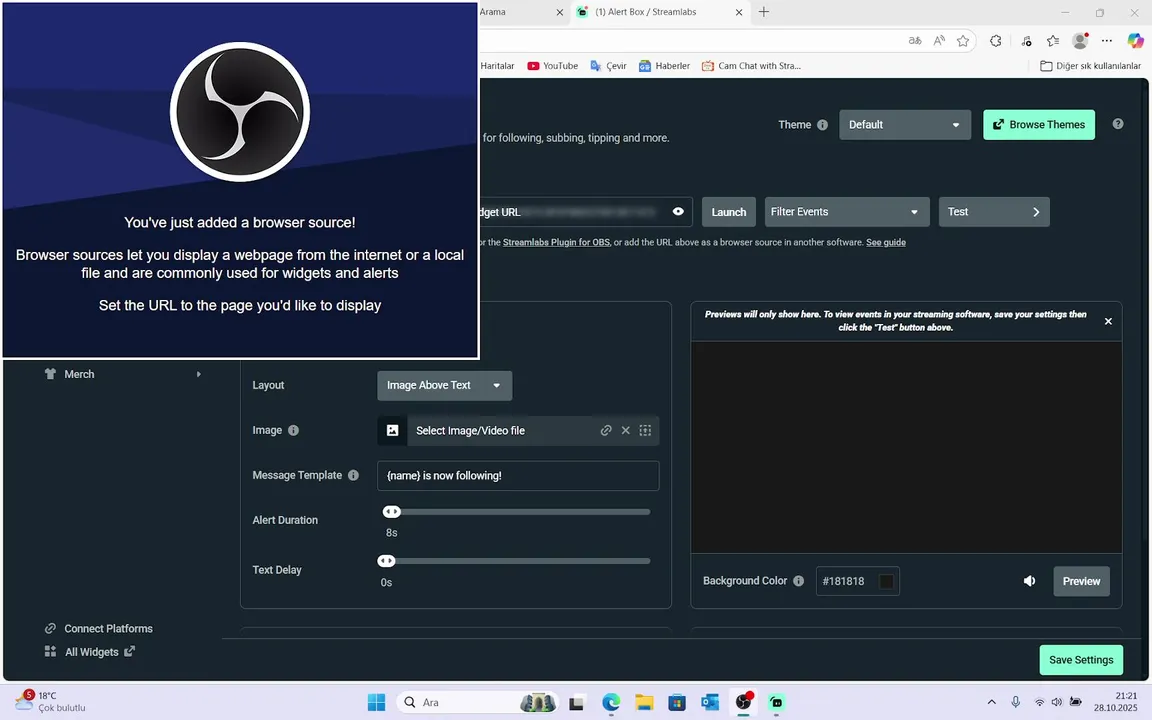Viewport: 1152px width, 720px height.
Task: Toggle widget URL visibility eye icon
Action: 678,212
